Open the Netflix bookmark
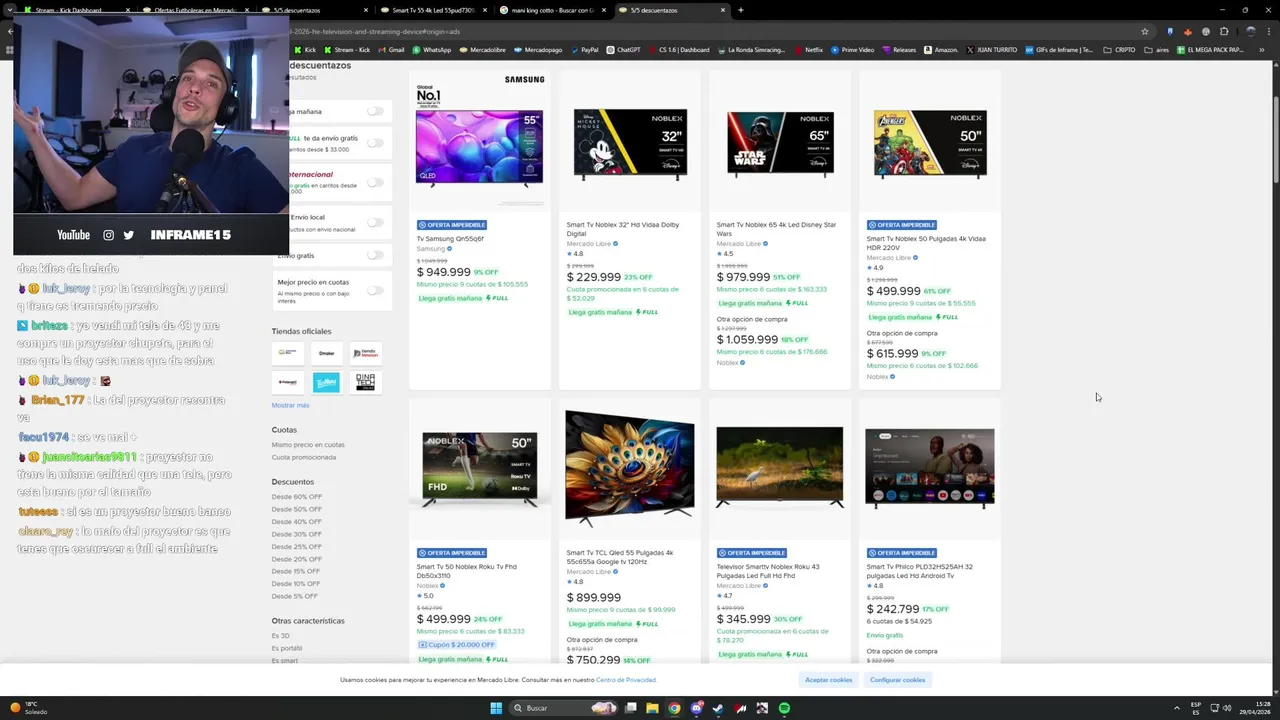Image resolution: width=1280 pixels, height=720 pixels. pos(808,49)
